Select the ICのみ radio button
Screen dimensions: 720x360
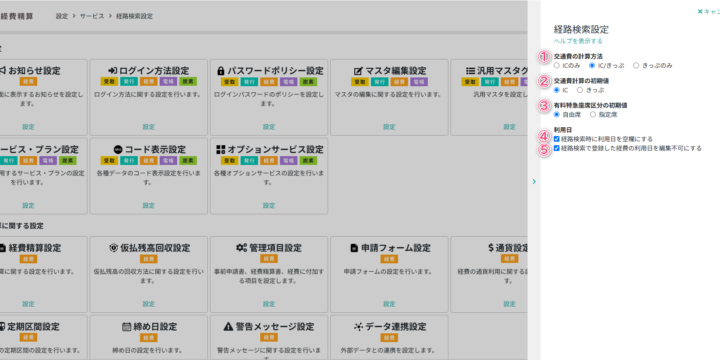[x=557, y=66]
